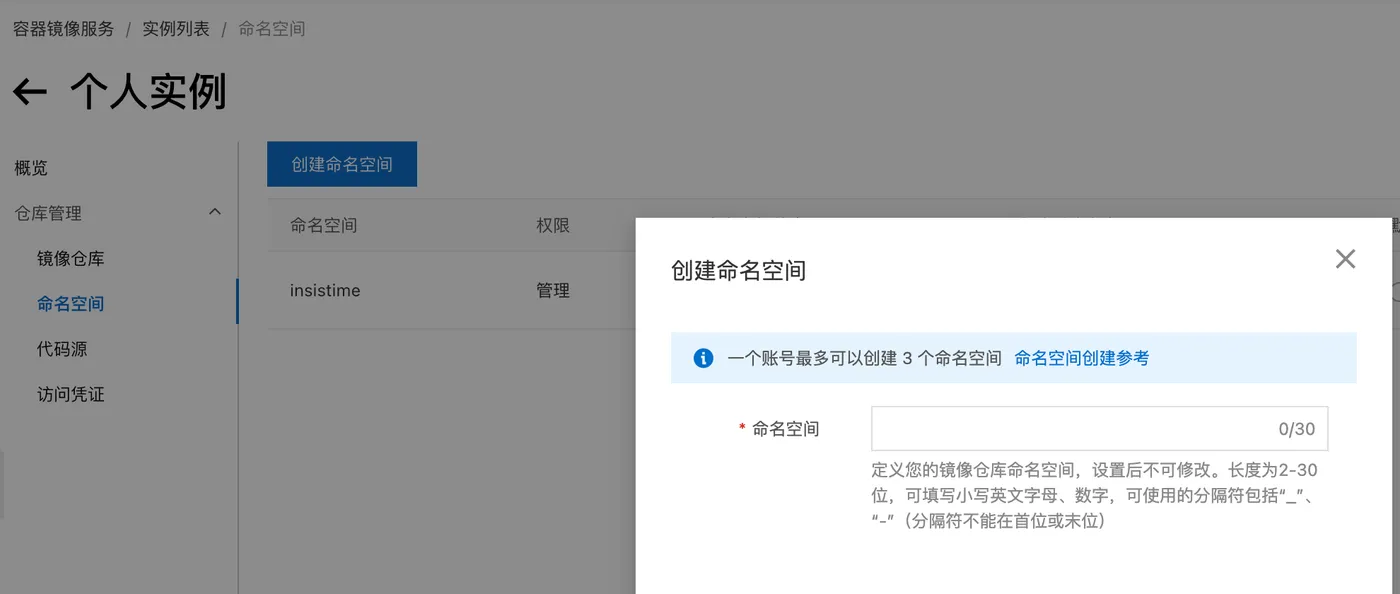This screenshot has width=1400, height=594.
Task: Open 镜像仓库 in the sidebar
Action: point(71,259)
